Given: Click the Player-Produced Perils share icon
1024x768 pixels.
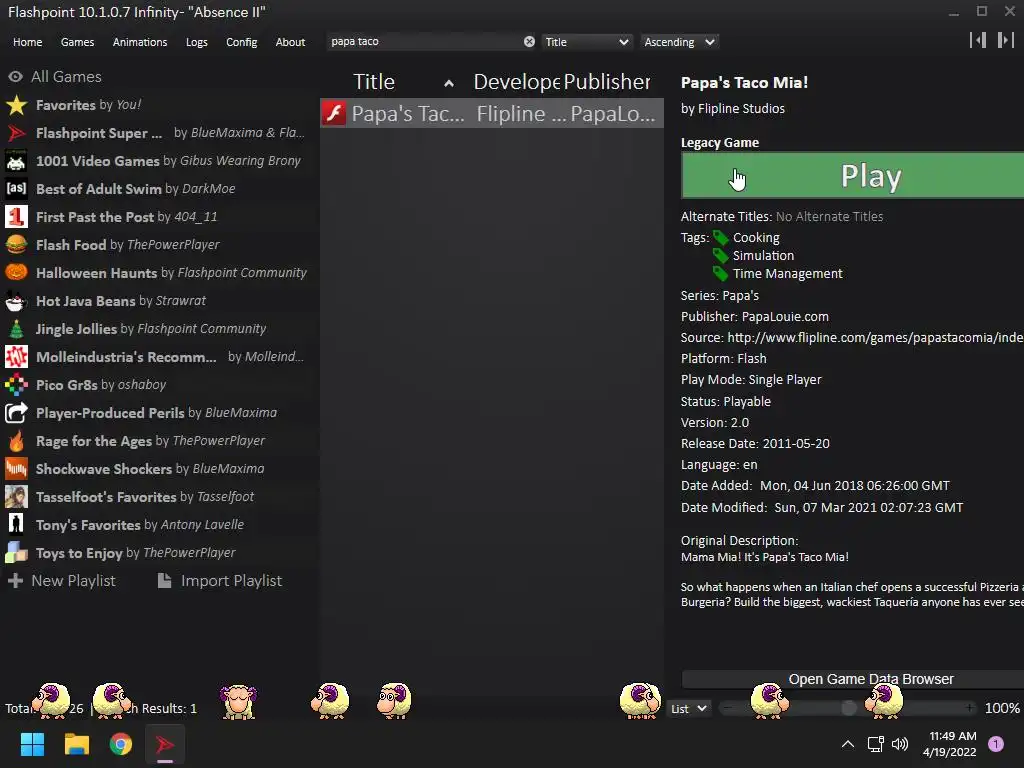Looking at the screenshot, I should point(16,413).
